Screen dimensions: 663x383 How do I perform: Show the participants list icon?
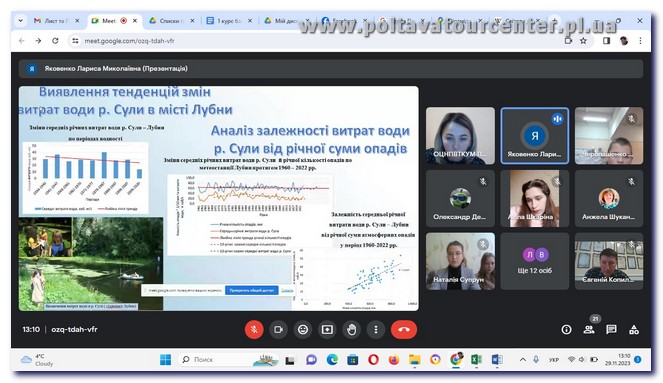(589, 330)
